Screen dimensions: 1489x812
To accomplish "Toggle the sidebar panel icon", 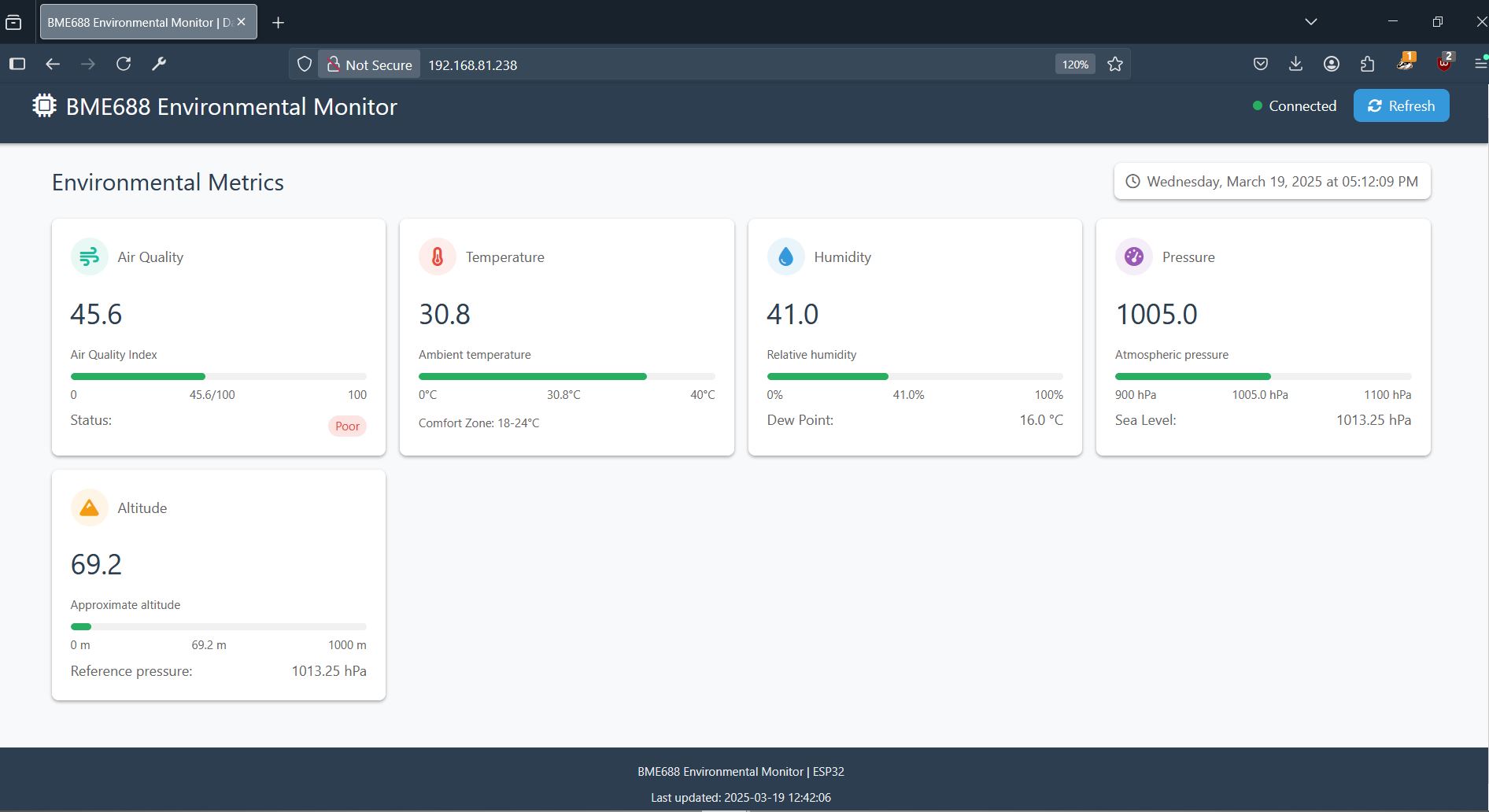I will point(17,65).
